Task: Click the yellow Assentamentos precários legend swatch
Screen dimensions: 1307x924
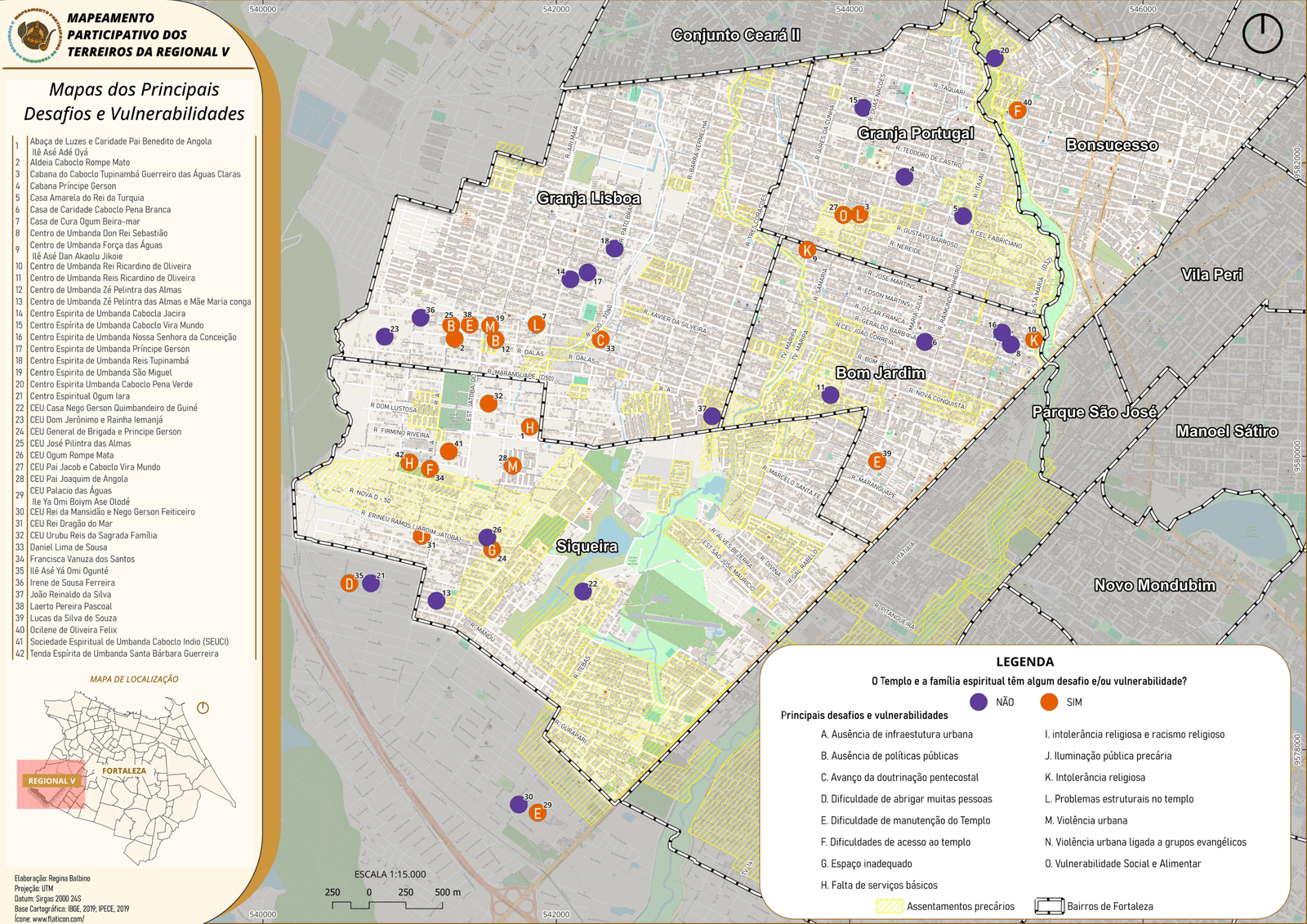Action: (x=889, y=906)
